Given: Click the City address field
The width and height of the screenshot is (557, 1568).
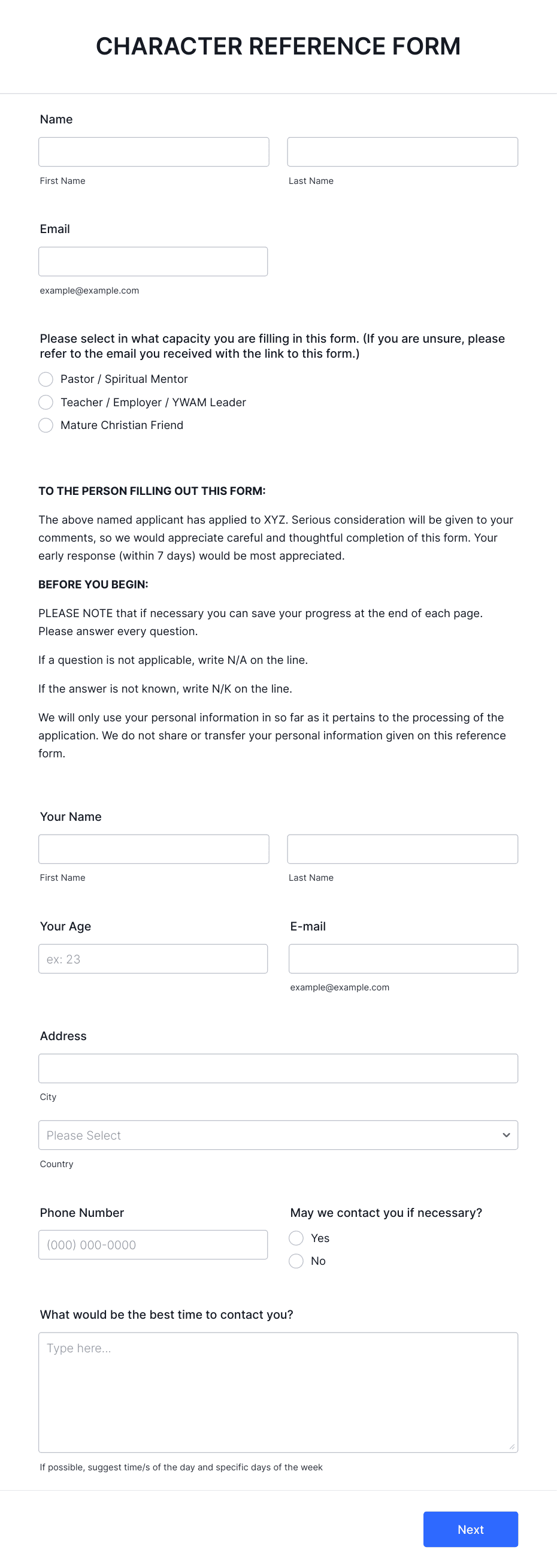Looking at the screenshot, I should coord(278,1068).
